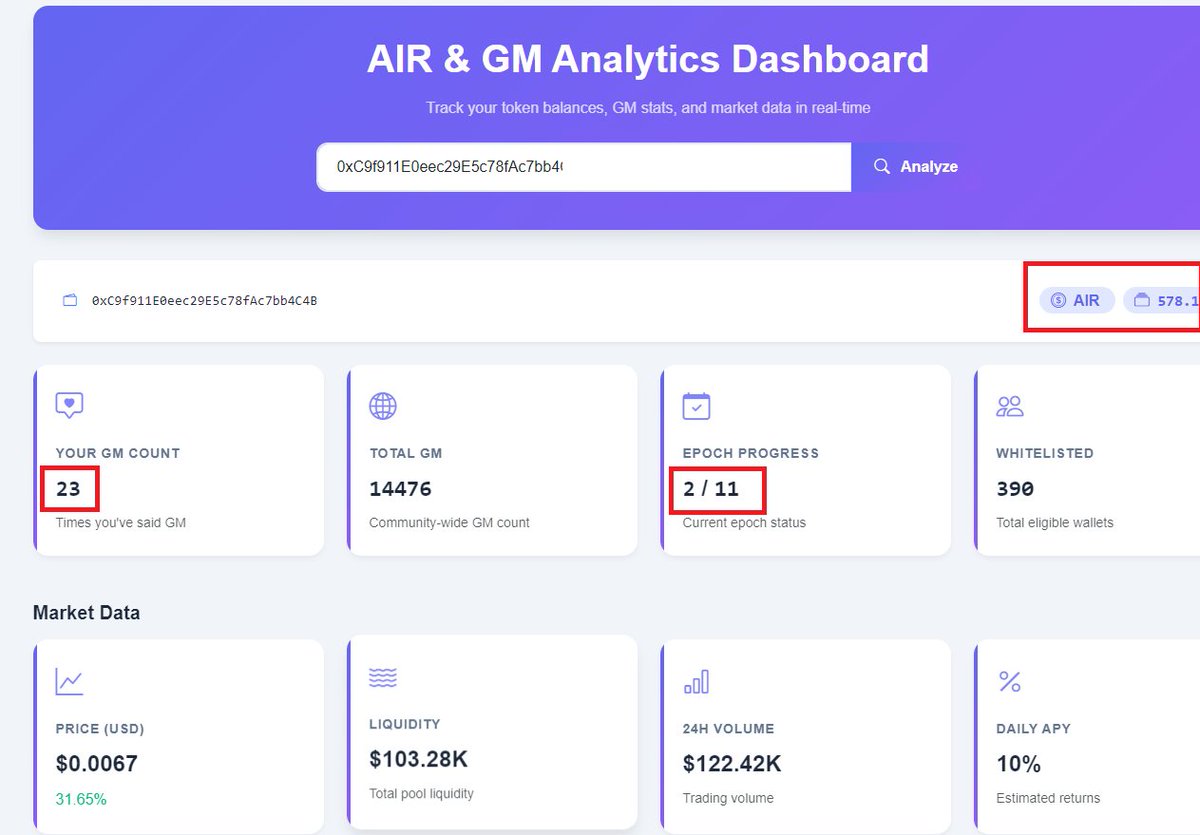Click the wallet address input field
The image size is (1200, 835).
click(x=584, y=167)
